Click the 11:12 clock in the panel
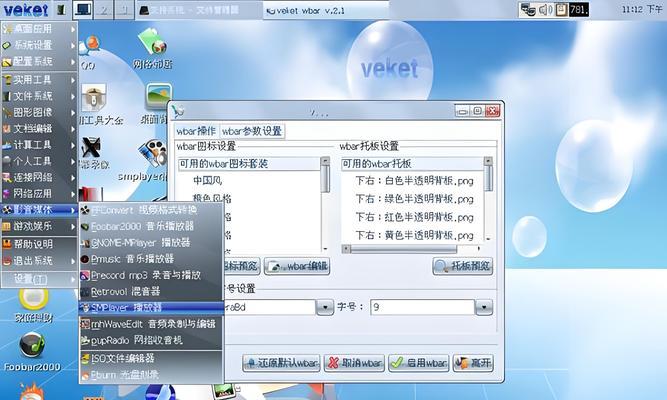Screen dimensions: 667x400 [x=641, y=9]
